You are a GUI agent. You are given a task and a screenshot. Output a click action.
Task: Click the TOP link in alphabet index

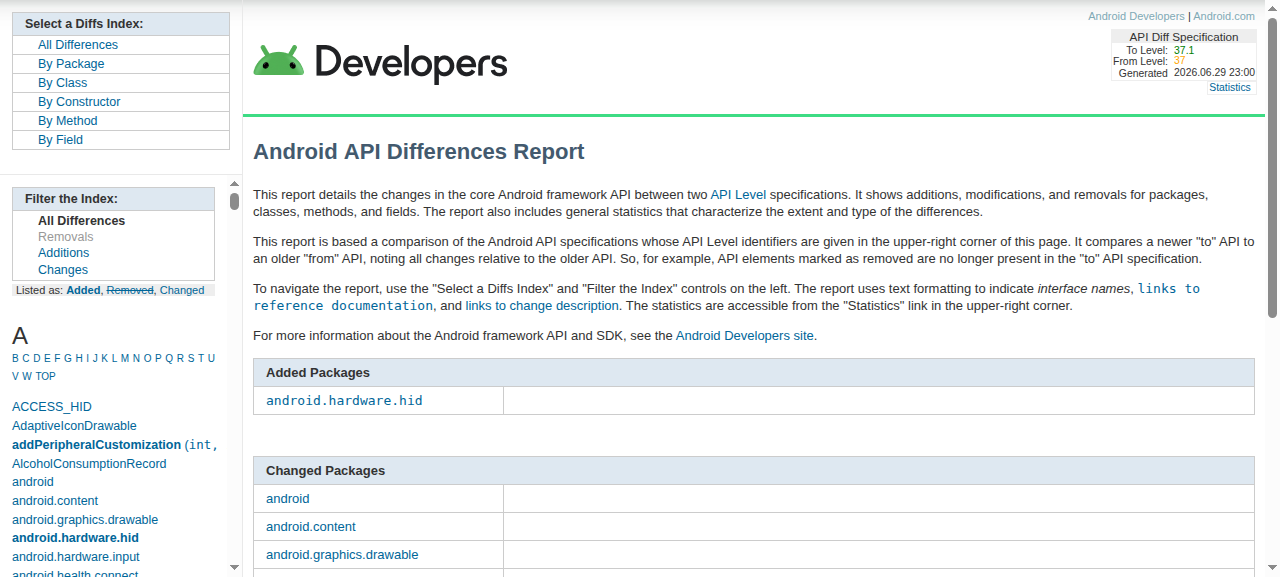point(46,377)
